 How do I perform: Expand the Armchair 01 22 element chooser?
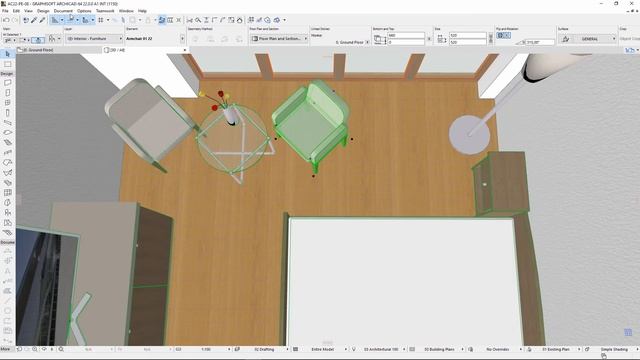tap(182, 38)
